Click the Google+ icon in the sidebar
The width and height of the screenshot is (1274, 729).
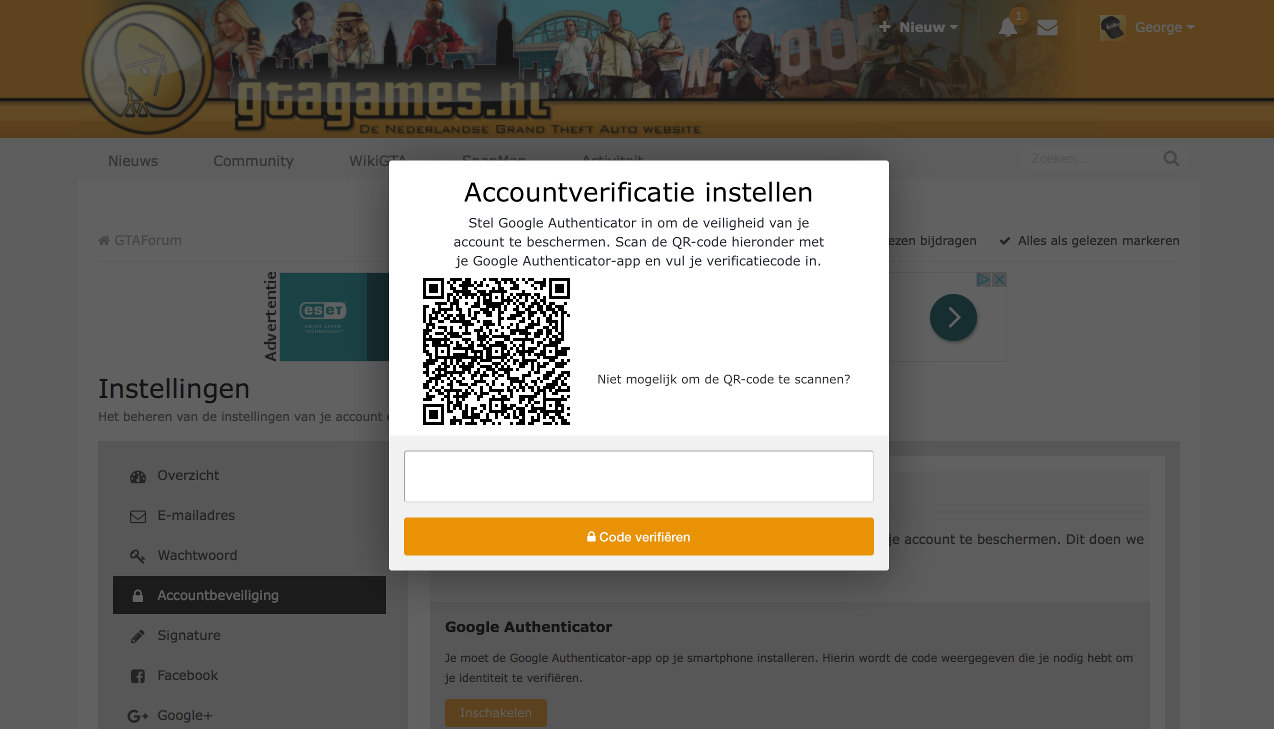138,716
